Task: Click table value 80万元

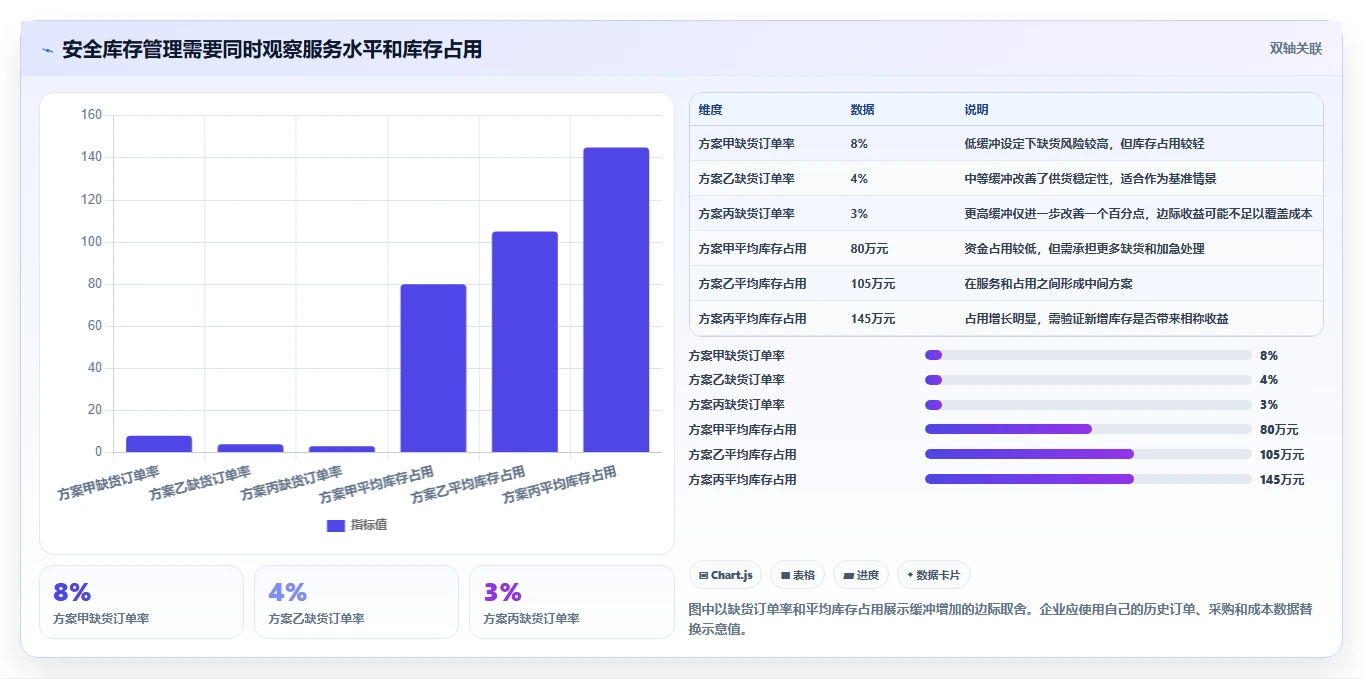Action: coord(870,249)
